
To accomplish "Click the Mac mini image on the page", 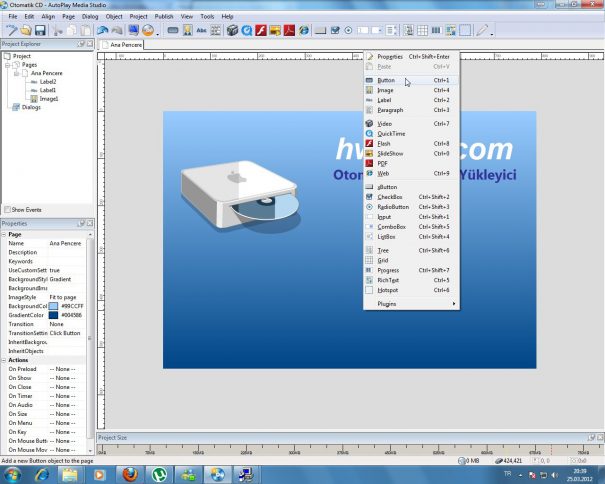I will pos(240,196).
